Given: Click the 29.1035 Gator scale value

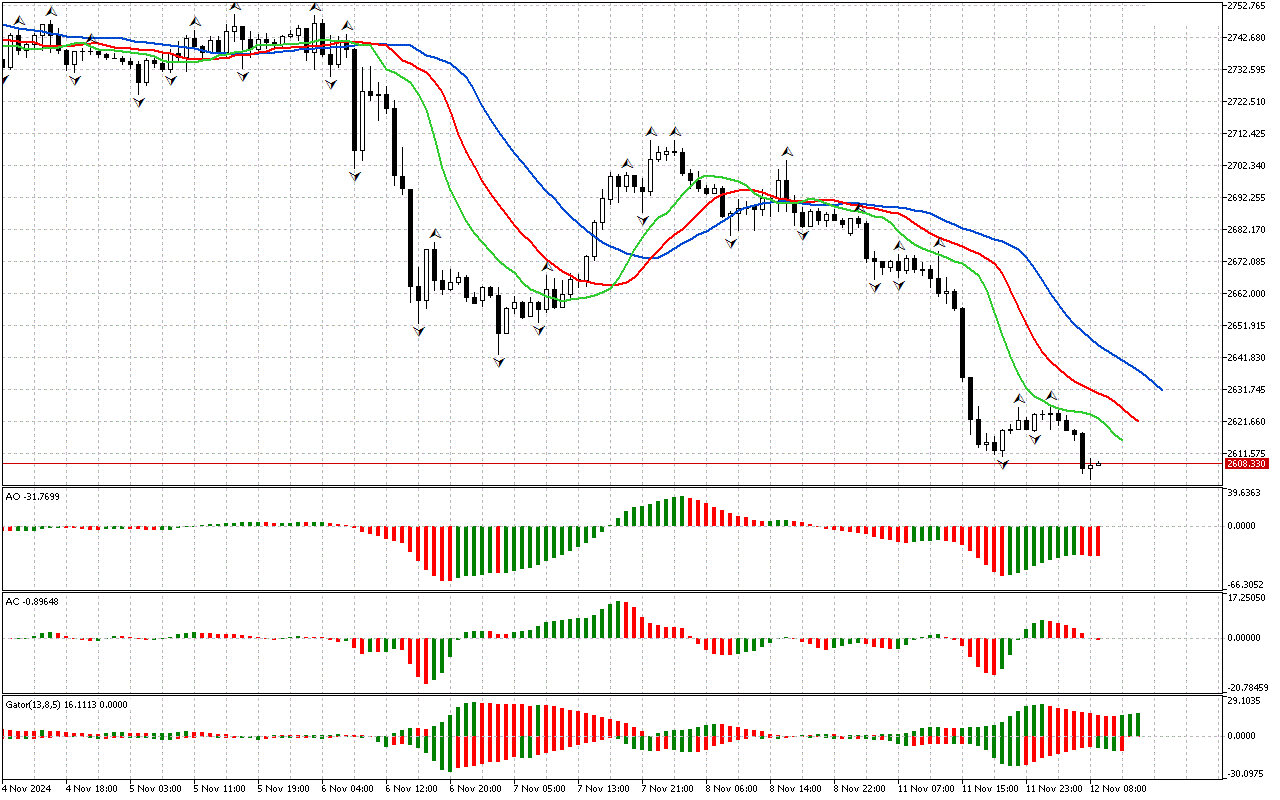Looking at the screenshot, I should [x=1246, y=702].
